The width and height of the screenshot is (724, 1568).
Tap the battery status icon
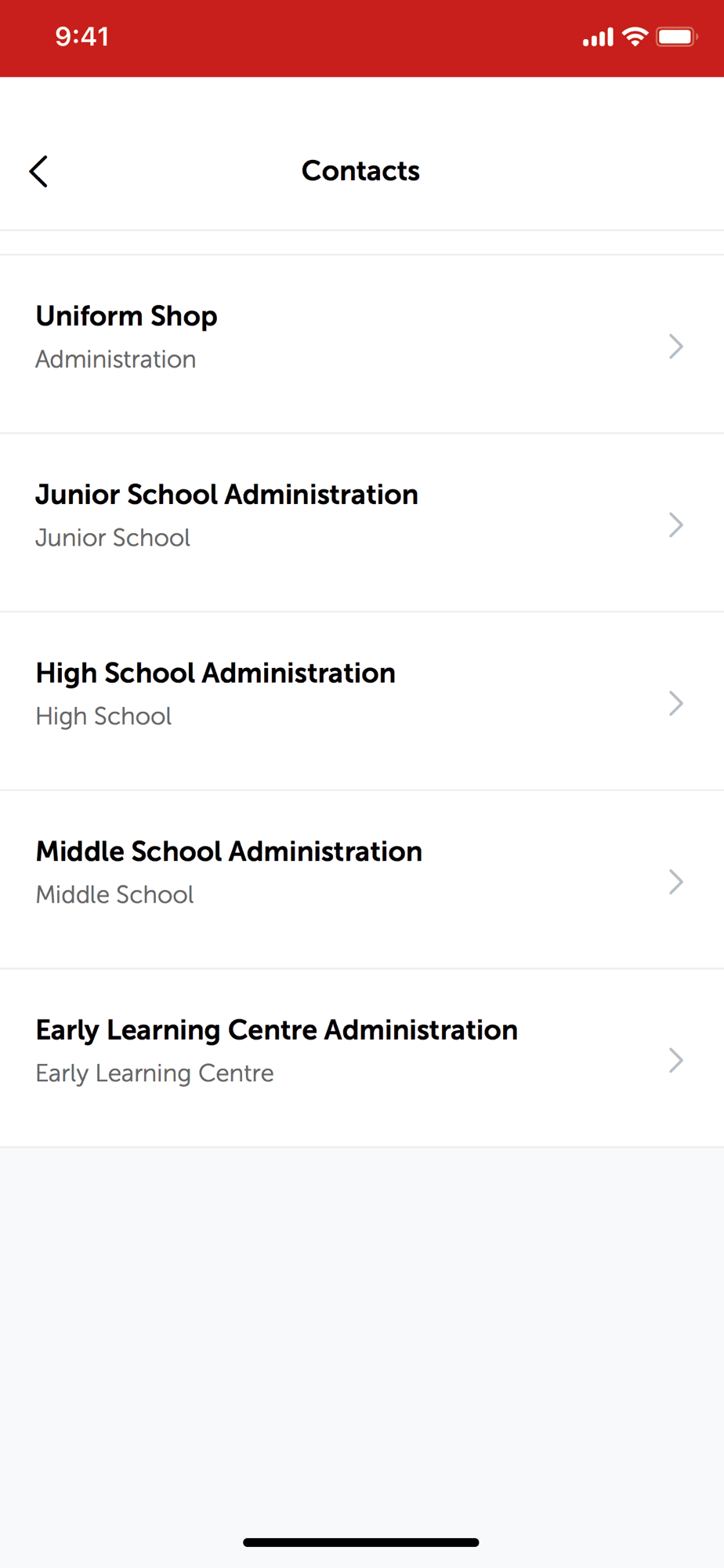pyautogui.click(x=676, y=37)
